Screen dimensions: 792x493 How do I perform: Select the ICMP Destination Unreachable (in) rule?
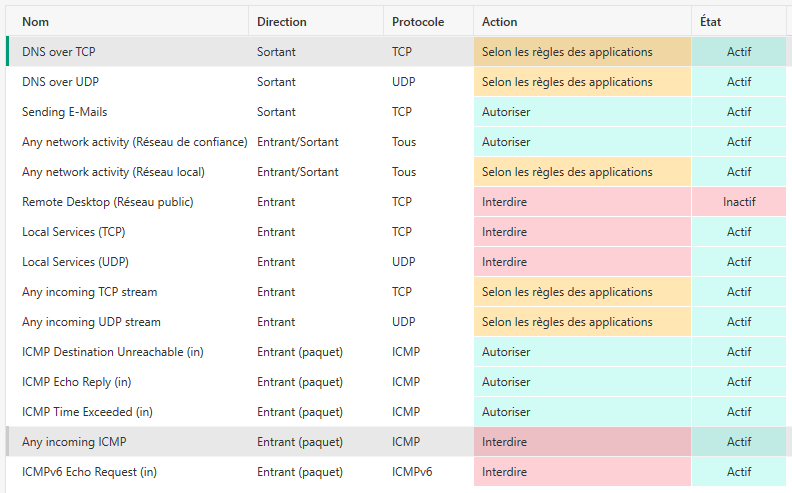tap(112, 352)
